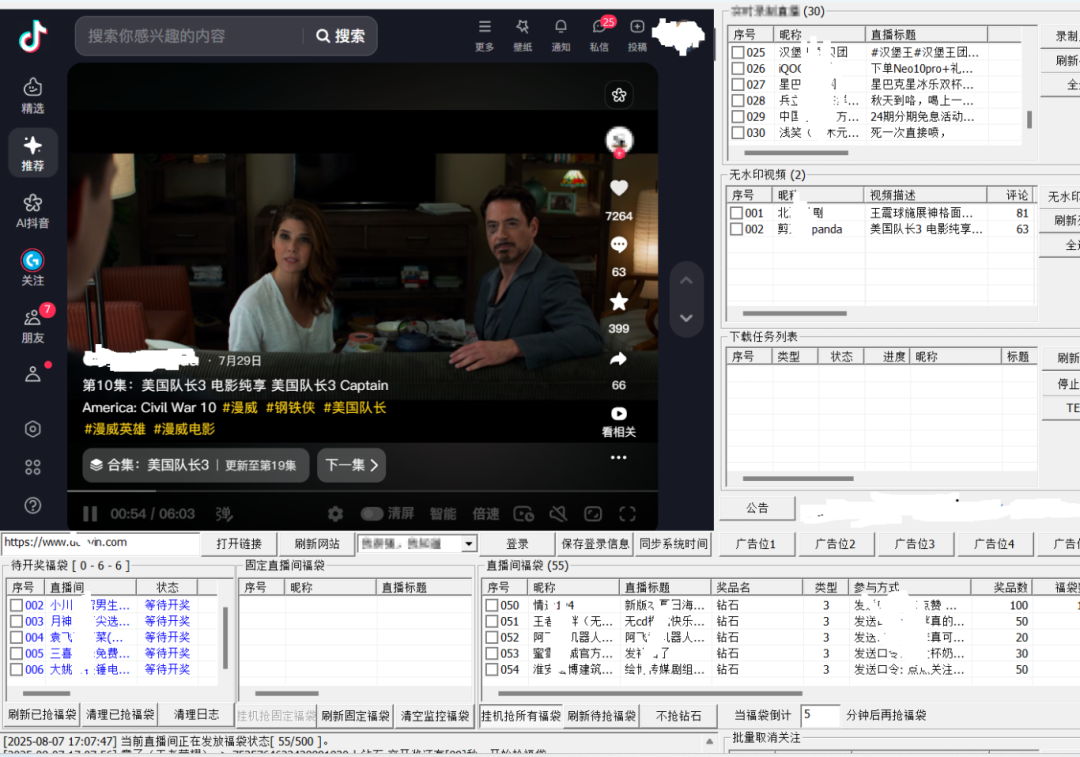The height and width of the screenshot is (757, 1080).
Task: Open the three-dot more options on video
Action: (x=619, y=457)
